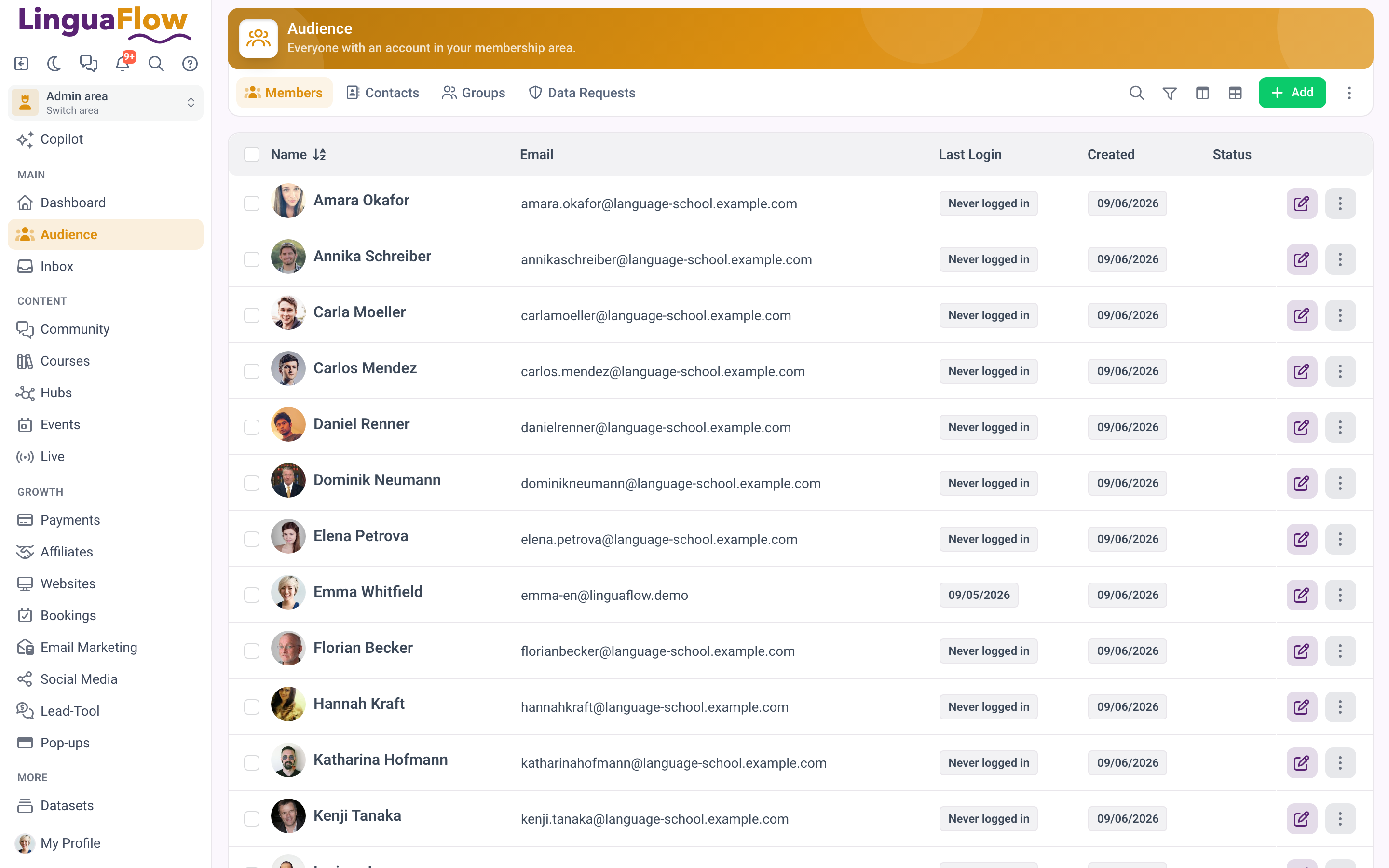Open the column layout icon
1389x868 pixels.
click(x=1202, y=93)
